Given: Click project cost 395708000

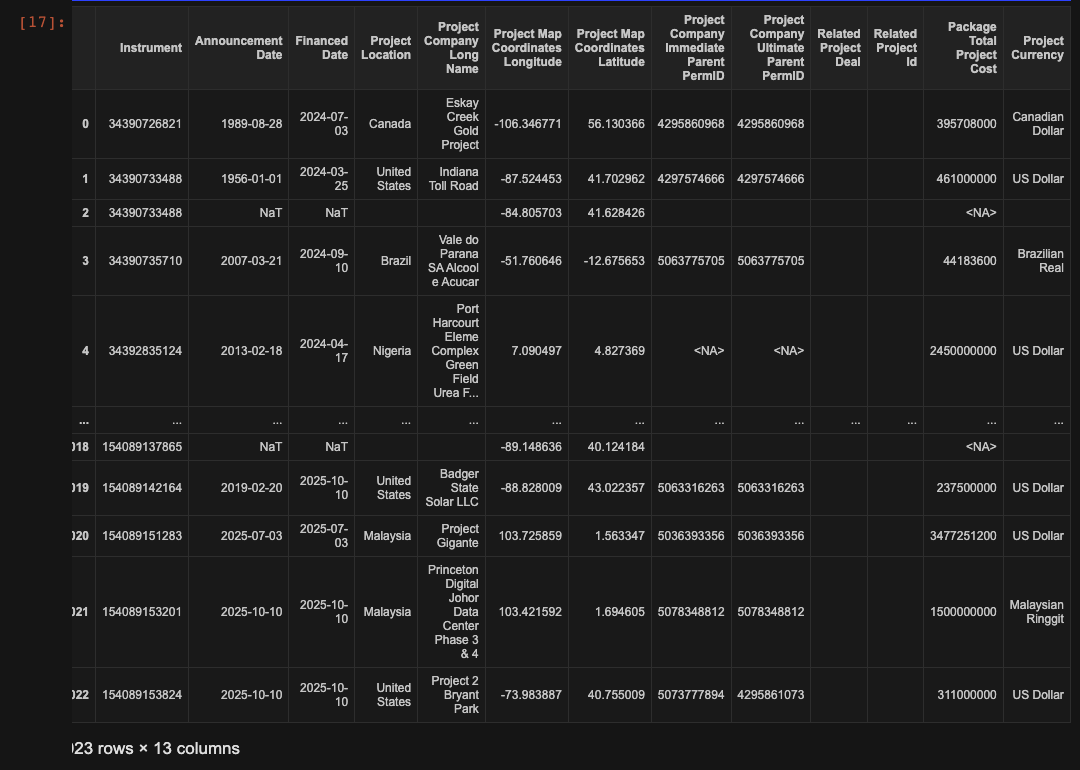Looking at the screenshot, I should pyautogui.click(x=966, y=124).
